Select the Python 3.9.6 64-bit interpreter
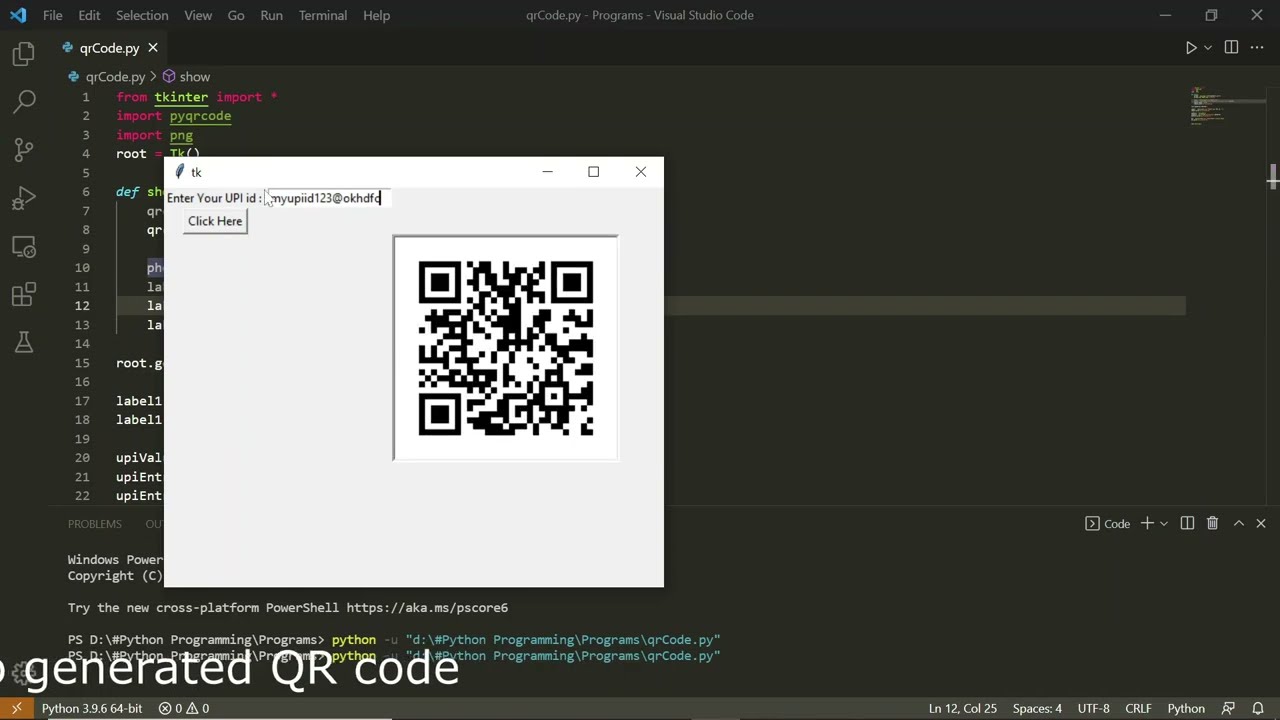This screenshot has width=1280, height=720. (x=92, y=708)
